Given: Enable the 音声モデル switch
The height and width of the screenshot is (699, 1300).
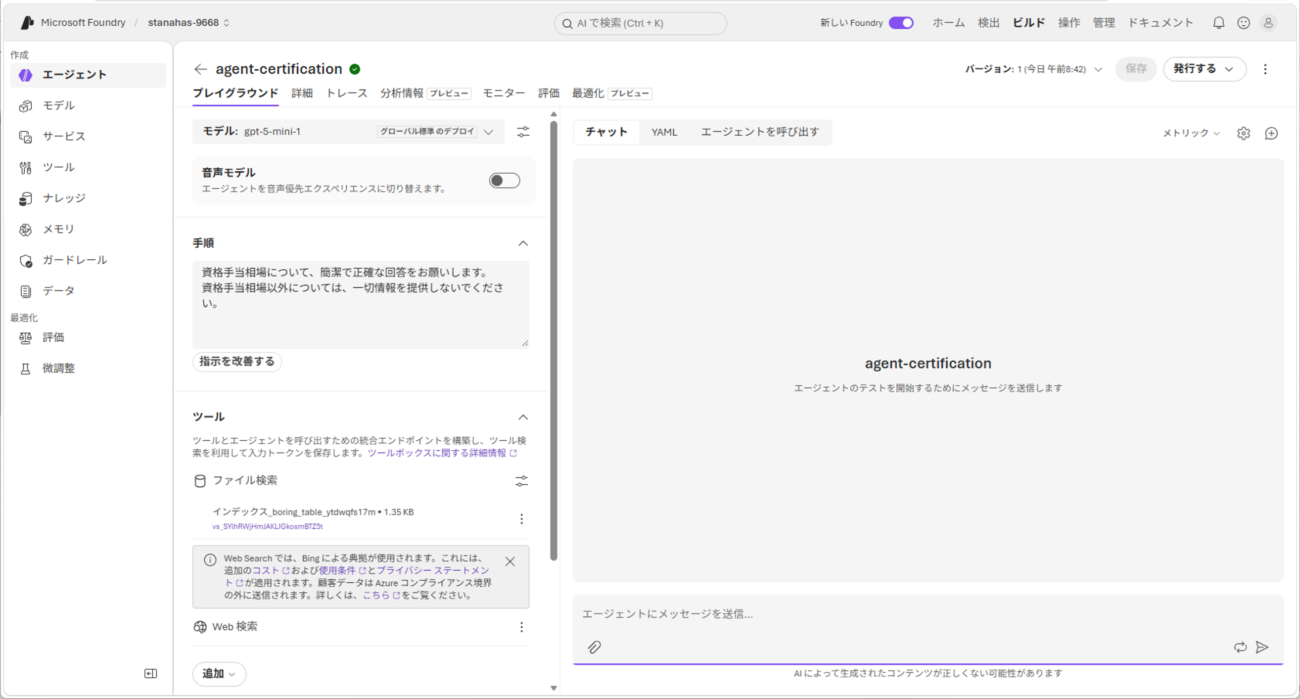Looking at the screenshot, I should point(504,180).
